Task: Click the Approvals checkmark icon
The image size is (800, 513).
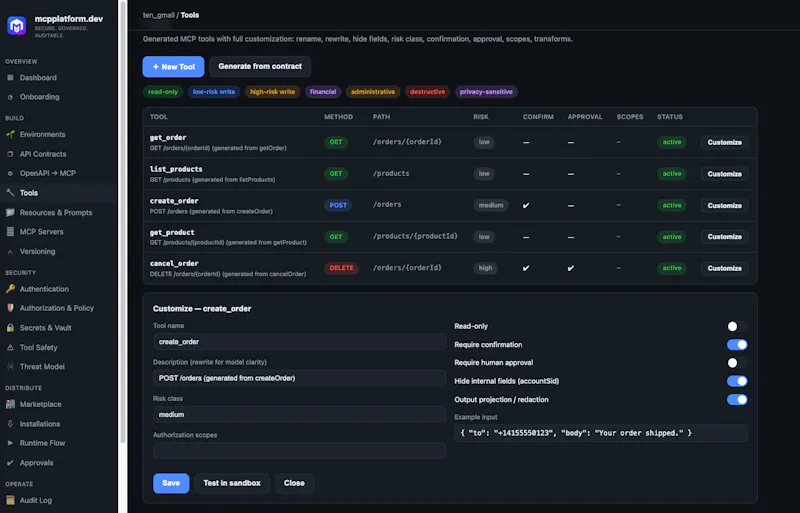Action: [10, 463]
